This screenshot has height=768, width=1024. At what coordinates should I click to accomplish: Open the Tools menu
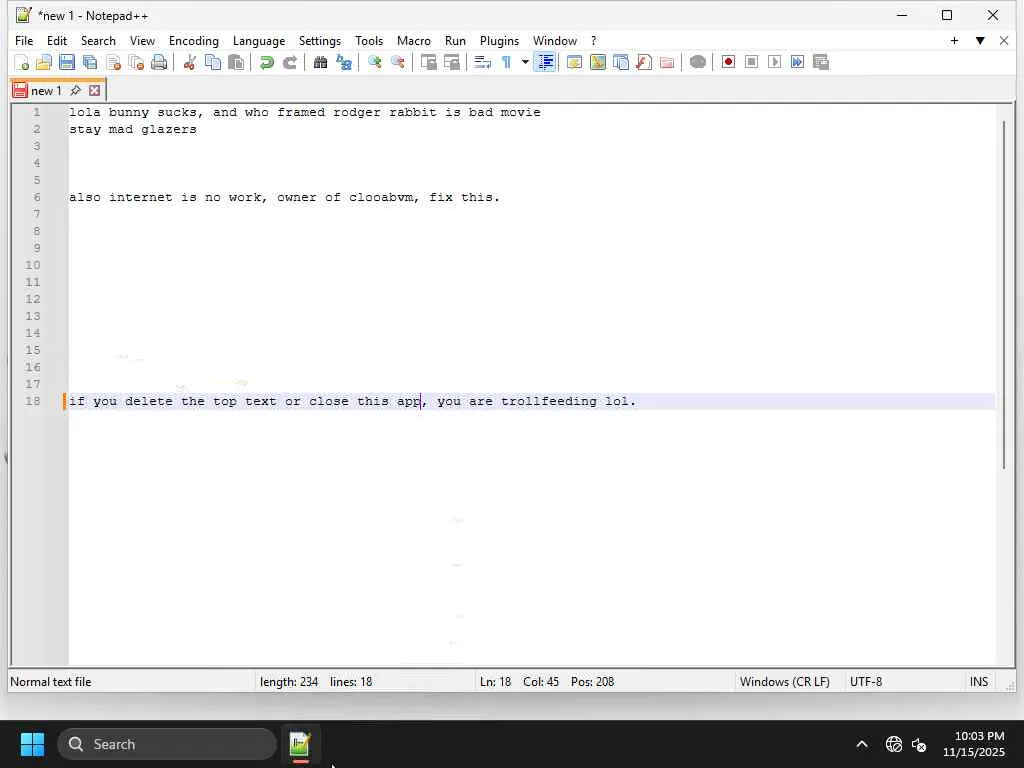click(x=369, y=40)
